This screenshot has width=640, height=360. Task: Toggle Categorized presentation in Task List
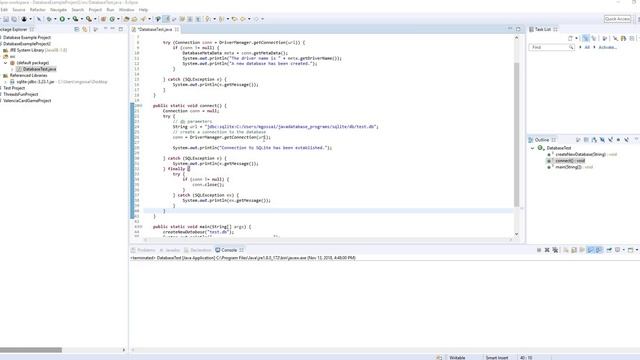coord(586,38)
